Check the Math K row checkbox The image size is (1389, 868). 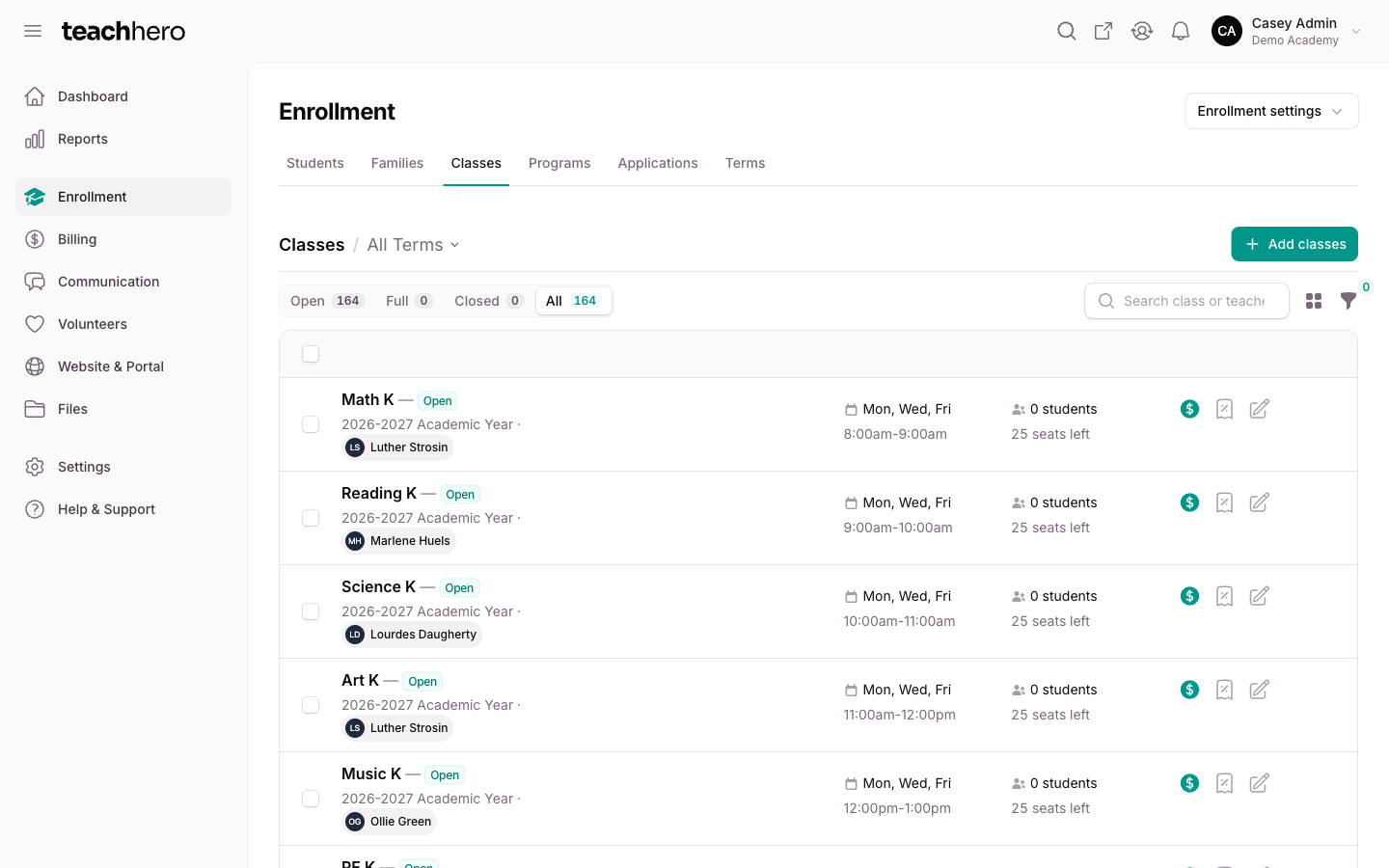pos(311,424)
